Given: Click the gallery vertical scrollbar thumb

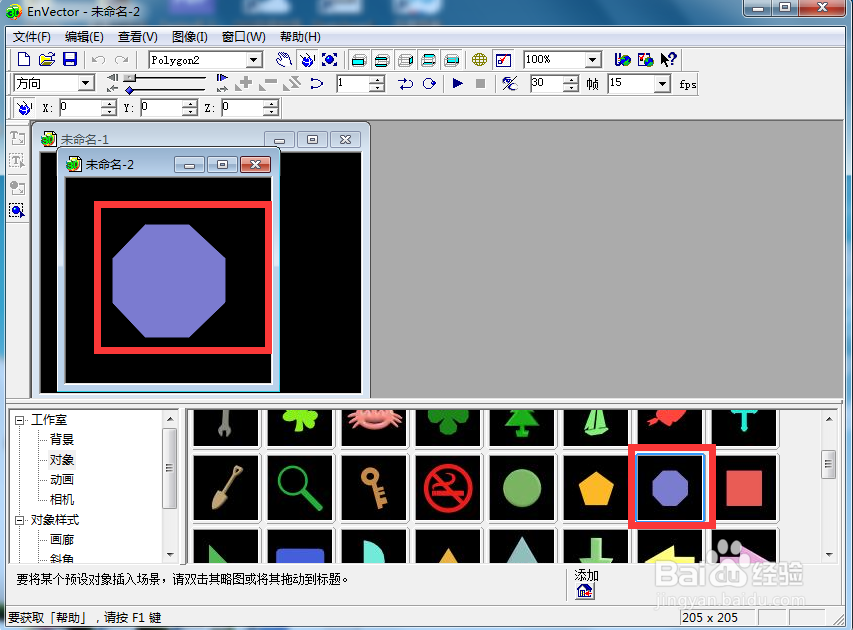Looking at the screenshot, I should click(x=828, y=464).
